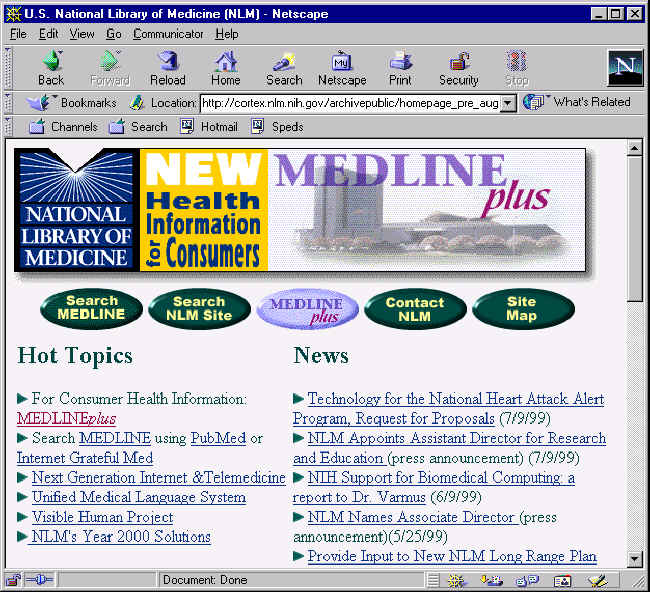Collapse the location toolbar grip handle

(8, 102)
